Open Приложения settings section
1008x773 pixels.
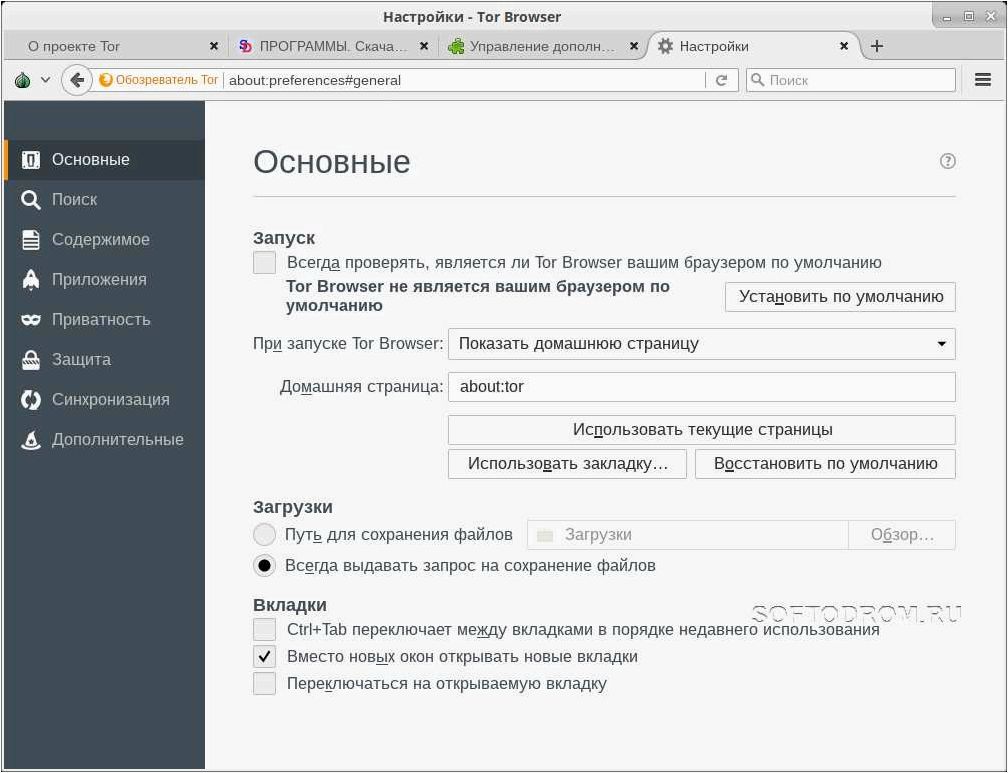[104, 279]
